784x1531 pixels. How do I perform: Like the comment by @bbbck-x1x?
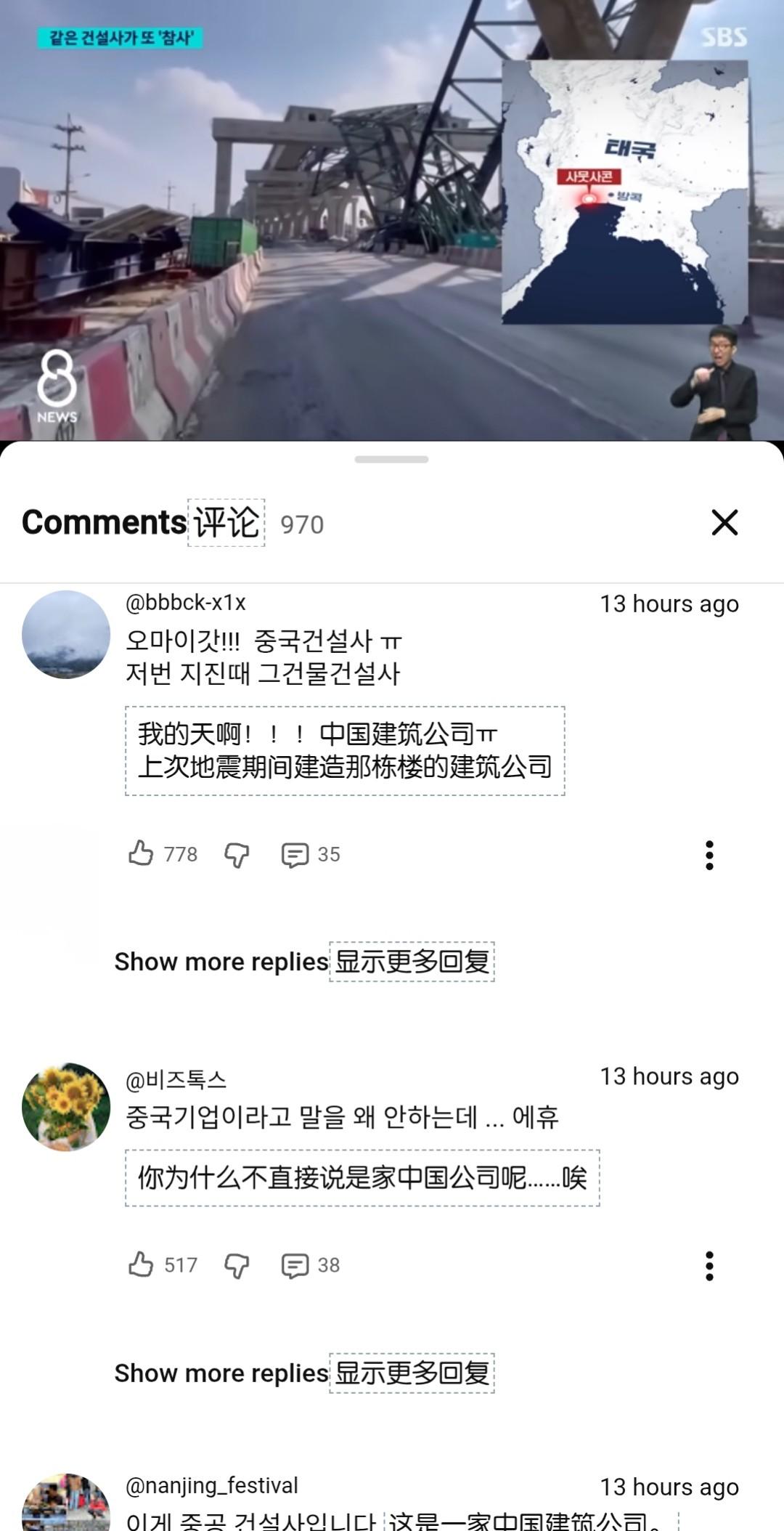(141, 853)
